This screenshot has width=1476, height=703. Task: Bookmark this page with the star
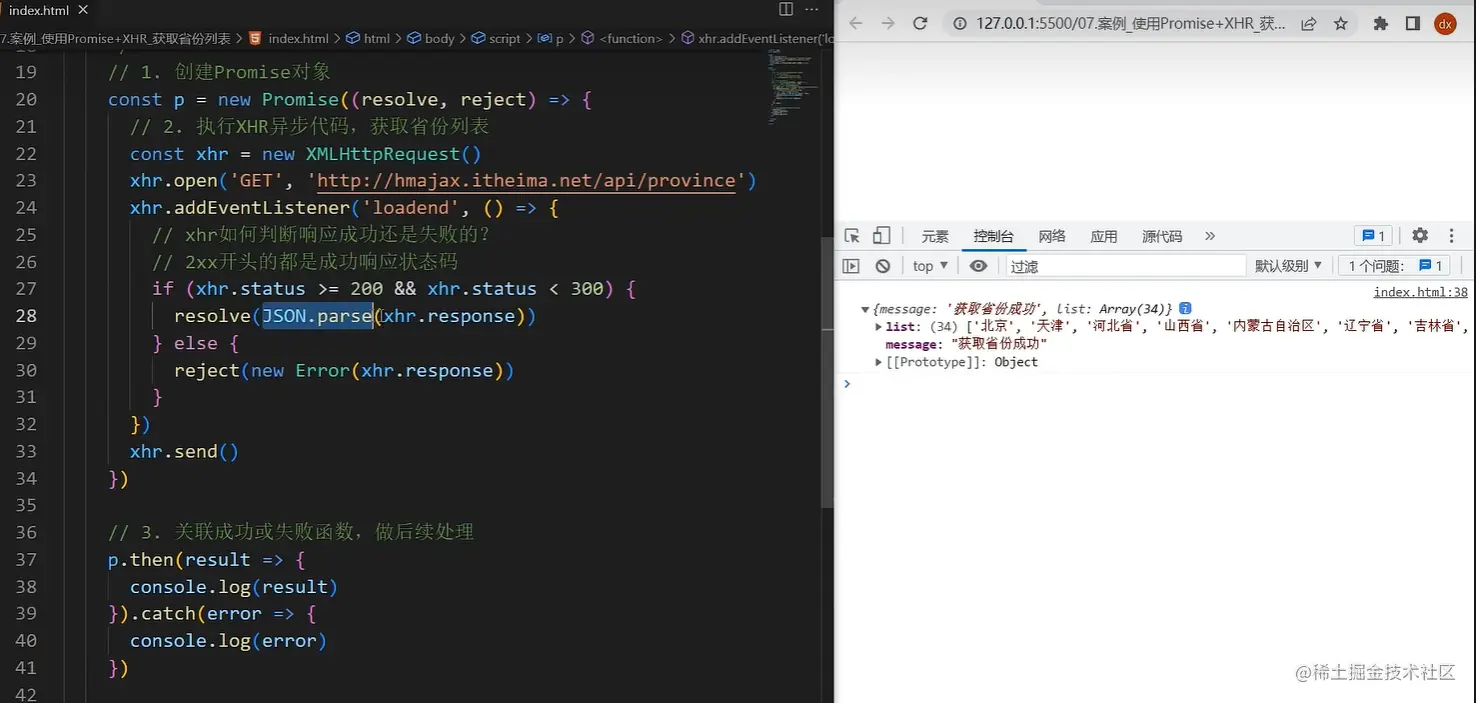tap(1341, 23)
